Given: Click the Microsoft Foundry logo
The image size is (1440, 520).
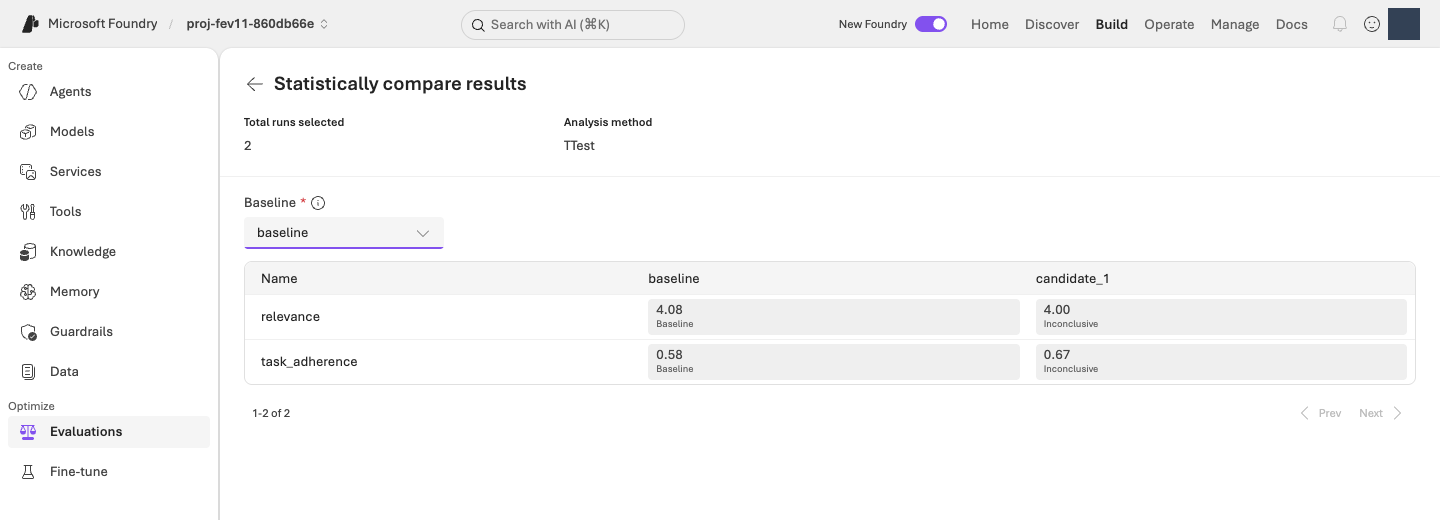Looking at the screenshot, I should coord(31,24).
